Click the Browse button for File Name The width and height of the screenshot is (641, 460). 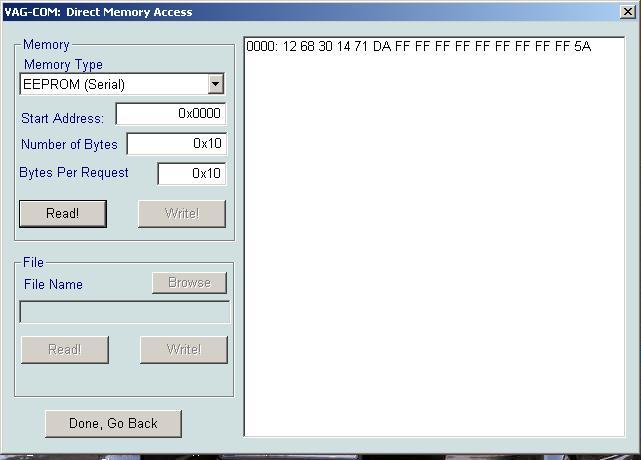pyautogui.click(x=189, y=283)
